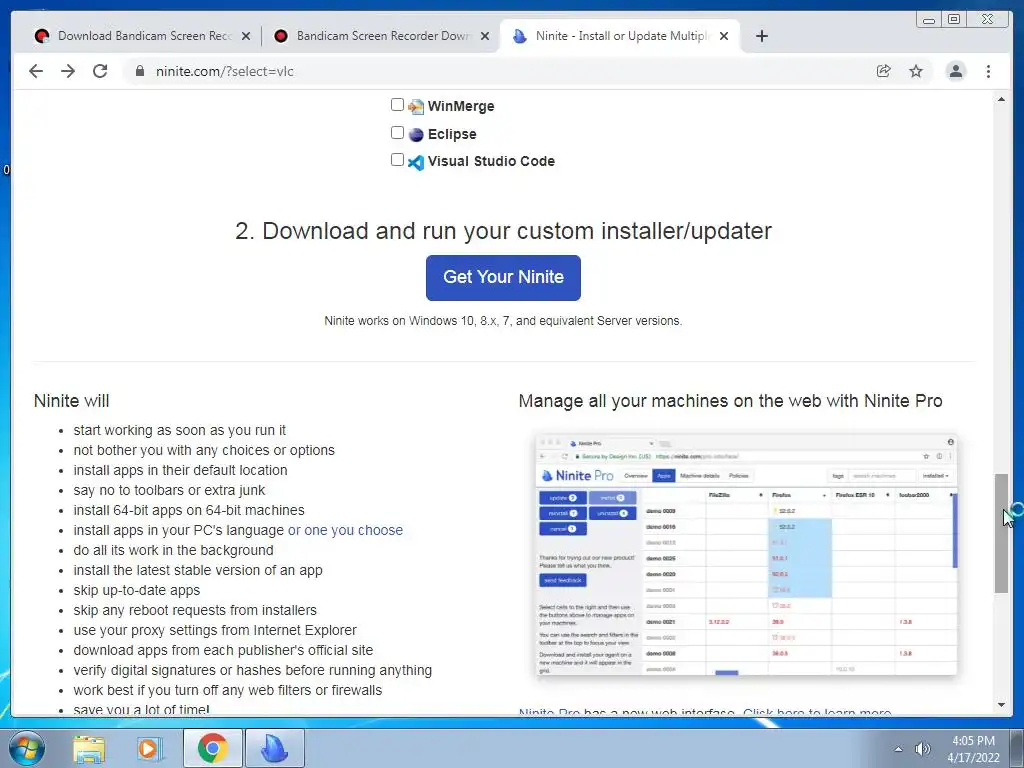Click 'Ninite works on Windows 10' note

503,321
